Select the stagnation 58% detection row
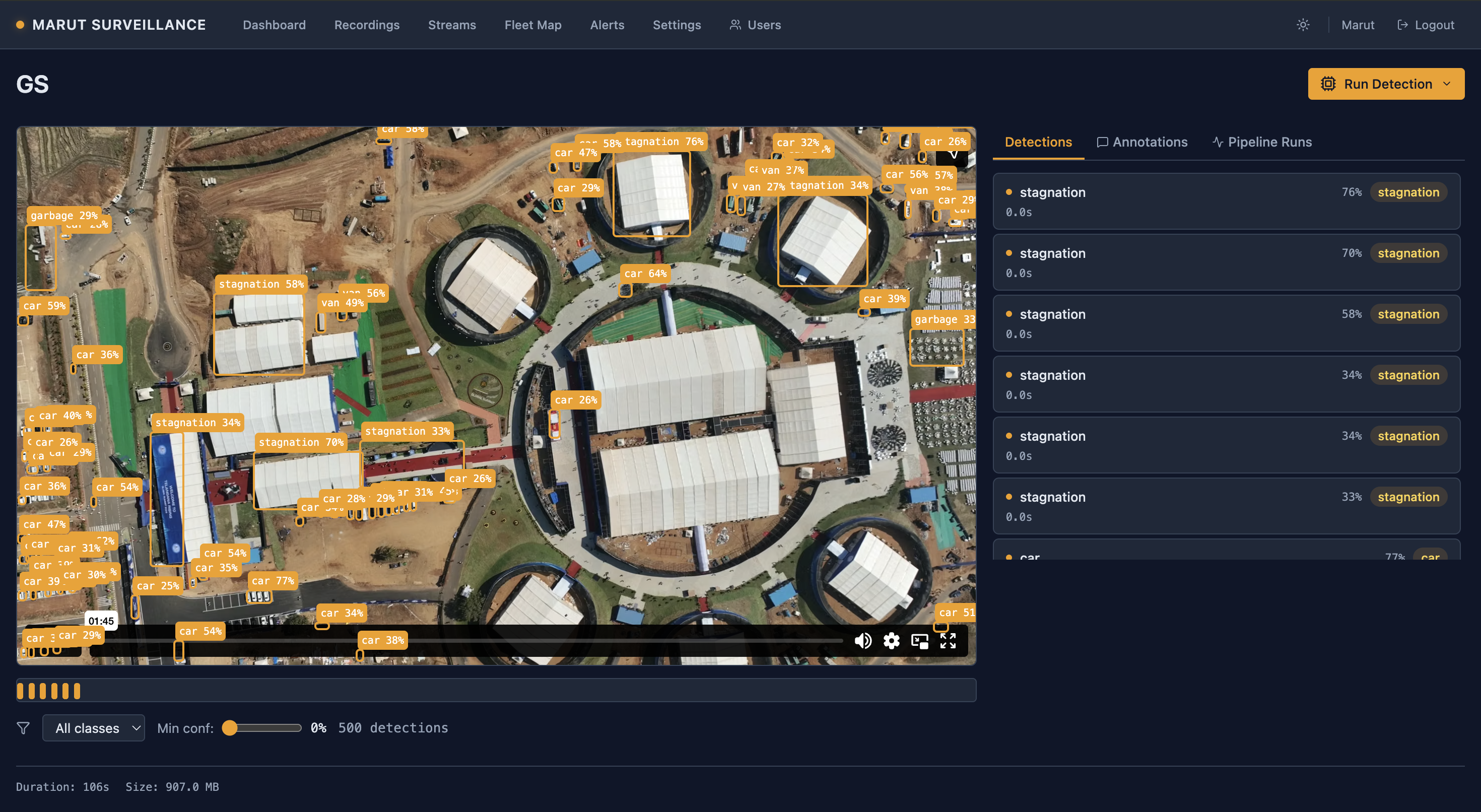Screen dimensions: 1481x812 click(1226, 323)
